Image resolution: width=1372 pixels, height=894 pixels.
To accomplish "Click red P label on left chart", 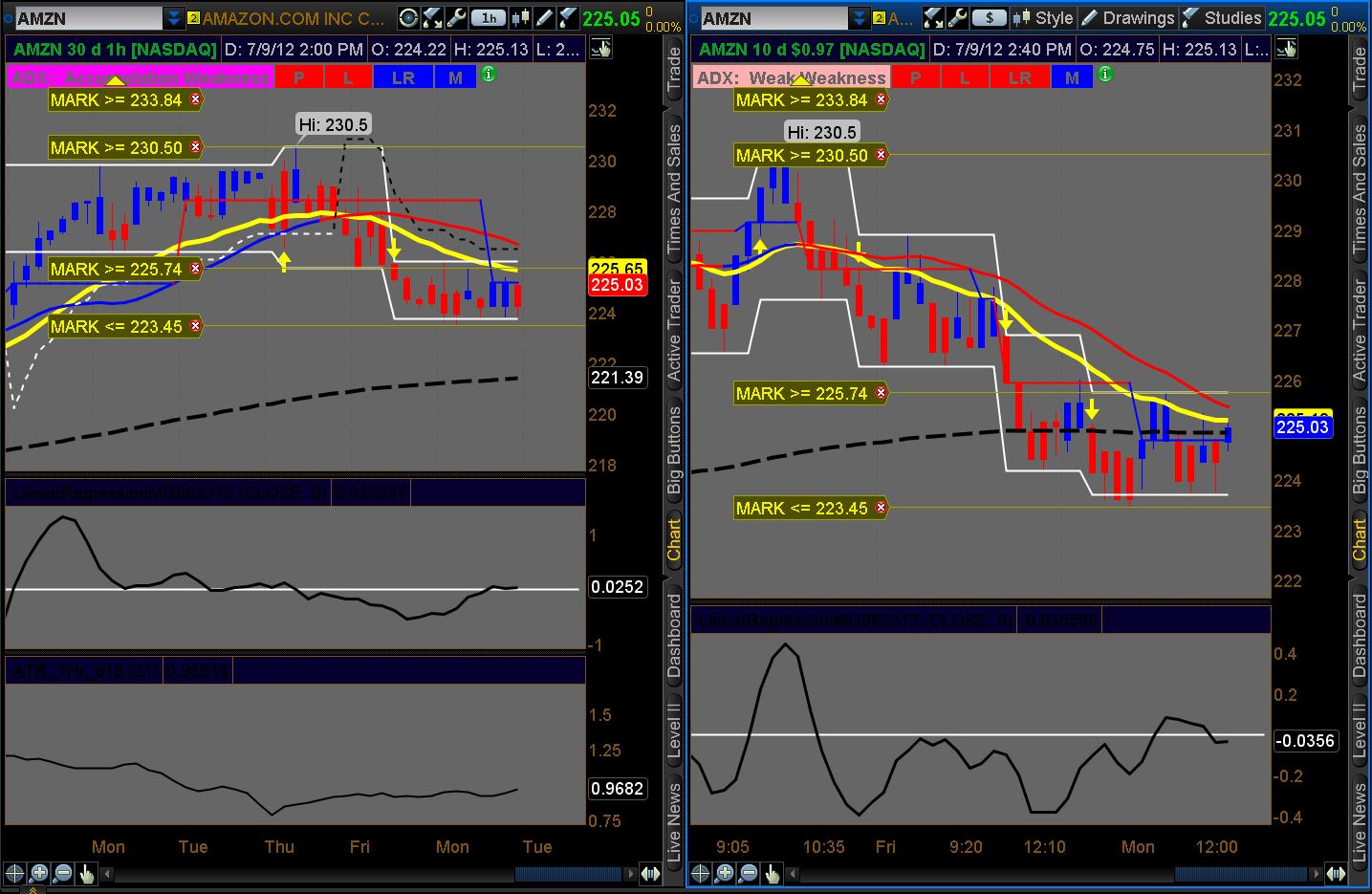I will (x=299, y=77).
